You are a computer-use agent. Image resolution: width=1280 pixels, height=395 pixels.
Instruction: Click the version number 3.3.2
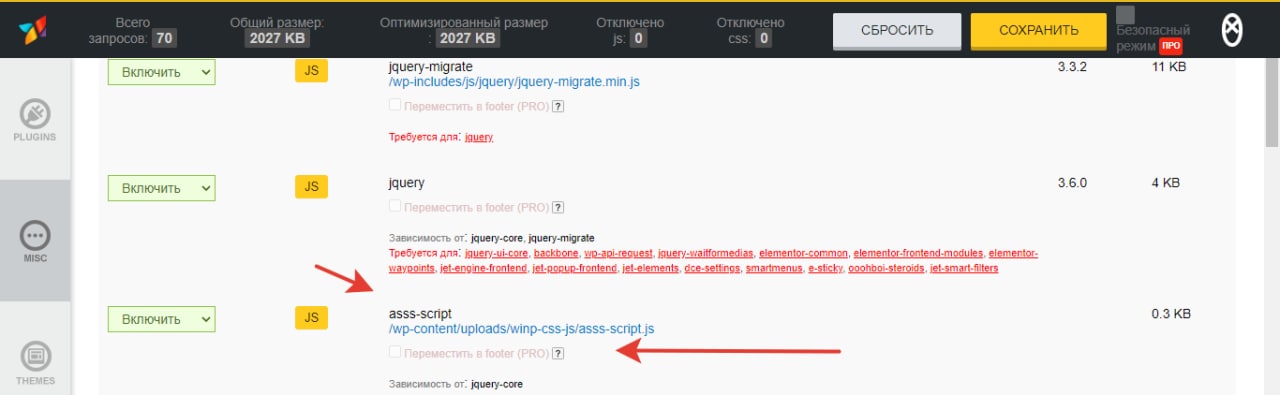click(1072, 68)
